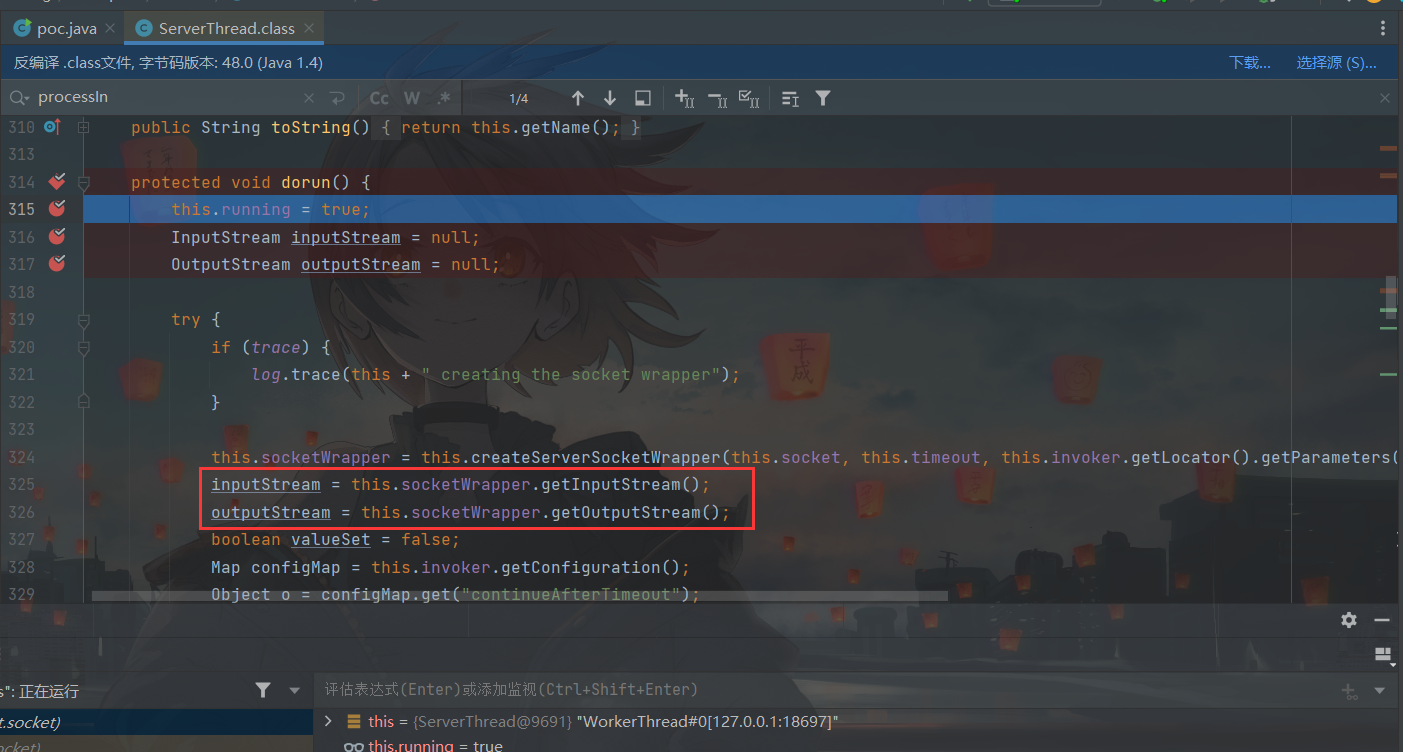This screenshot has width=1403, height=752.
Task: Click the 选择源 (S)... link
Action: pyautogui.click(x=1336, y=63)
